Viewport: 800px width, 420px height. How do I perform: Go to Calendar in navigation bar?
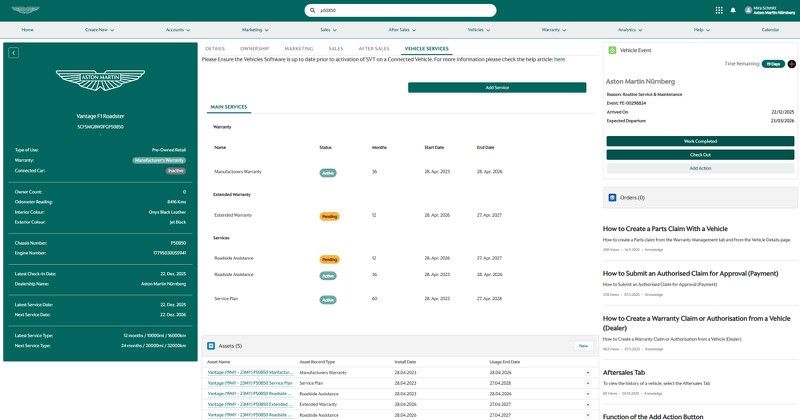coord(770,30)
